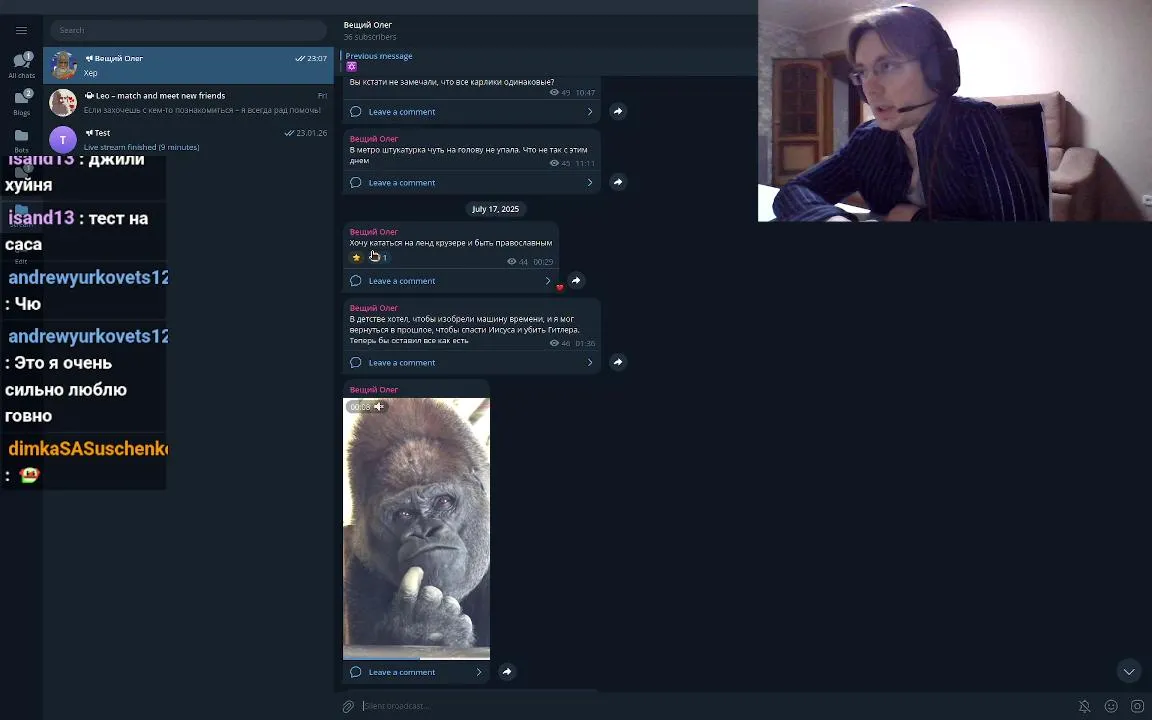Share the карлики post with forward arrow

coord(618,111)
